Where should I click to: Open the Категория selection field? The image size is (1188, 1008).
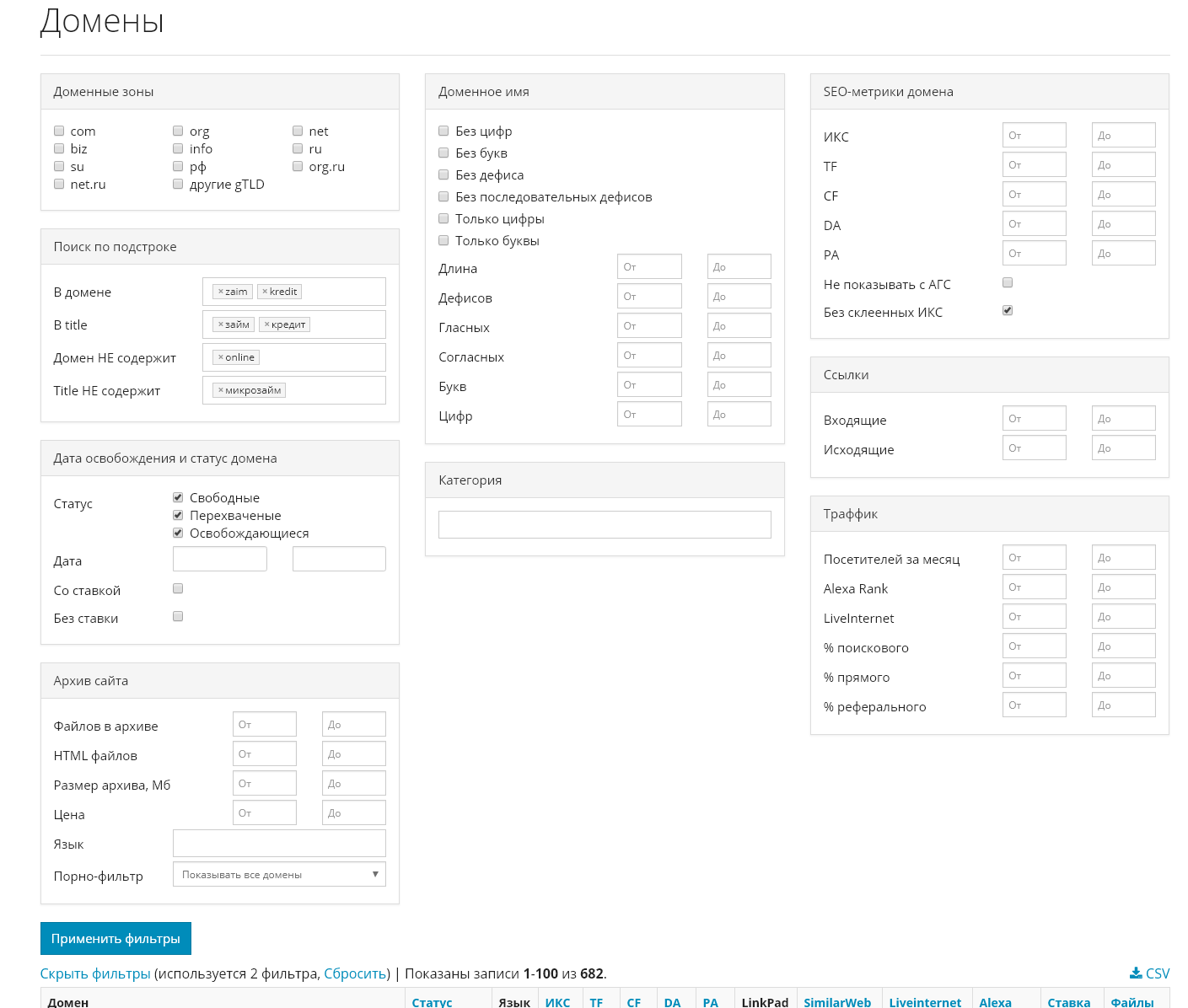605,524
